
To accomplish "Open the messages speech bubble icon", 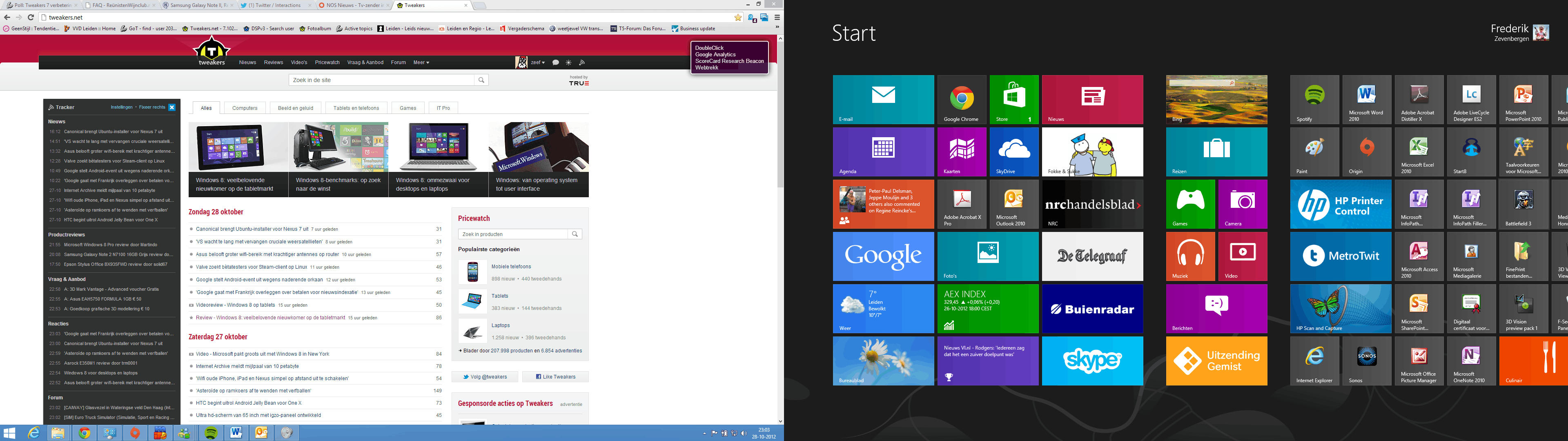I will tap(555, 63).
